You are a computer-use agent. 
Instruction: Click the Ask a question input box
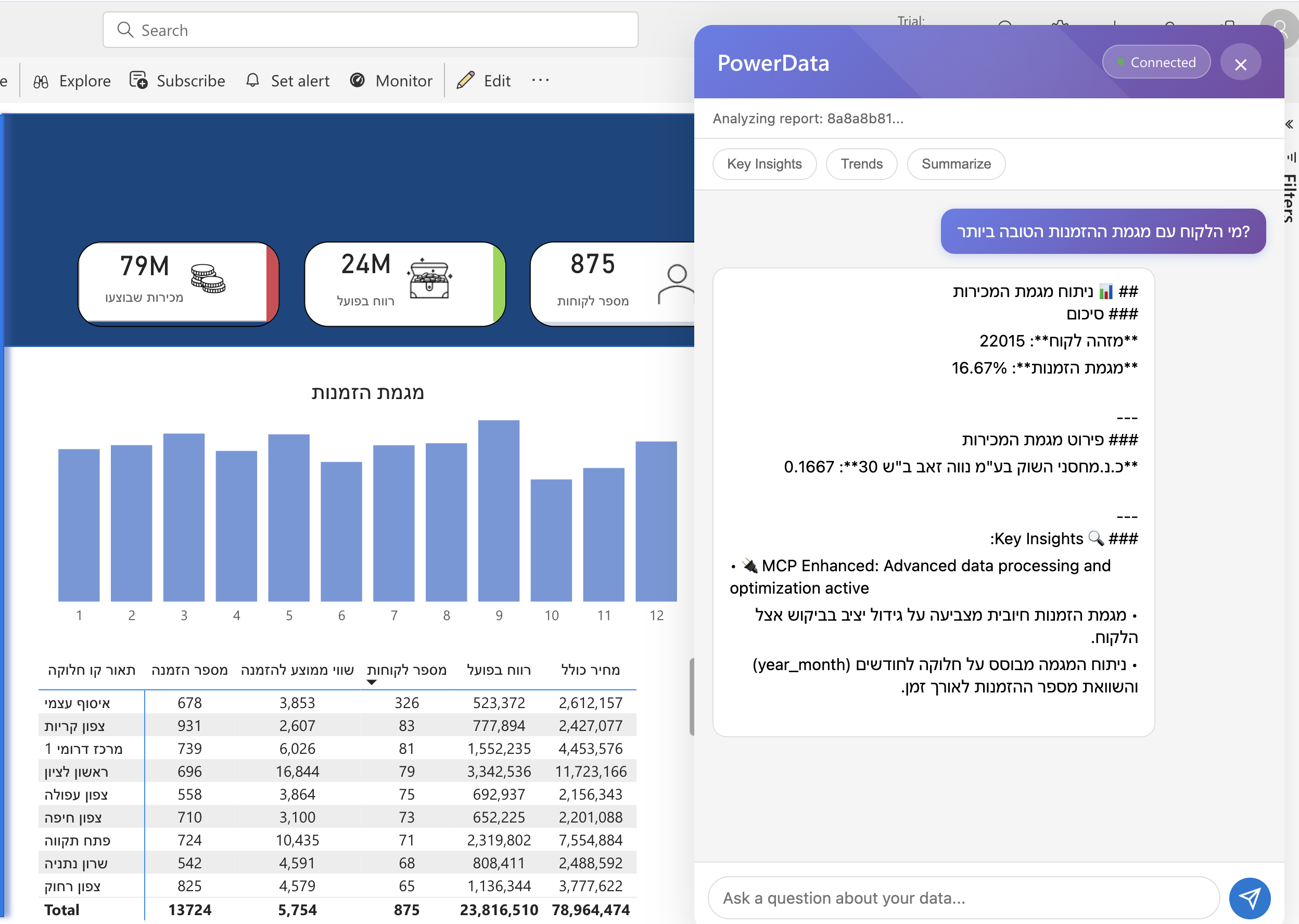(963, 898)
